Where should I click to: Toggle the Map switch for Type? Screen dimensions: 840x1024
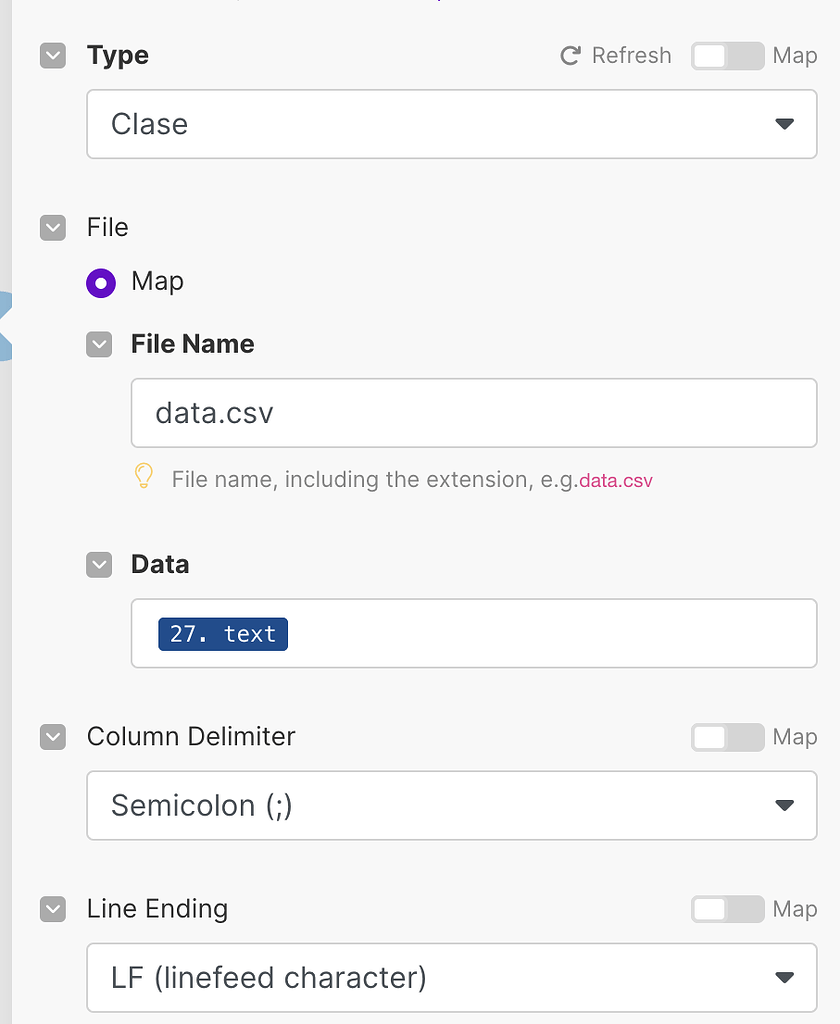pos(727,56)
